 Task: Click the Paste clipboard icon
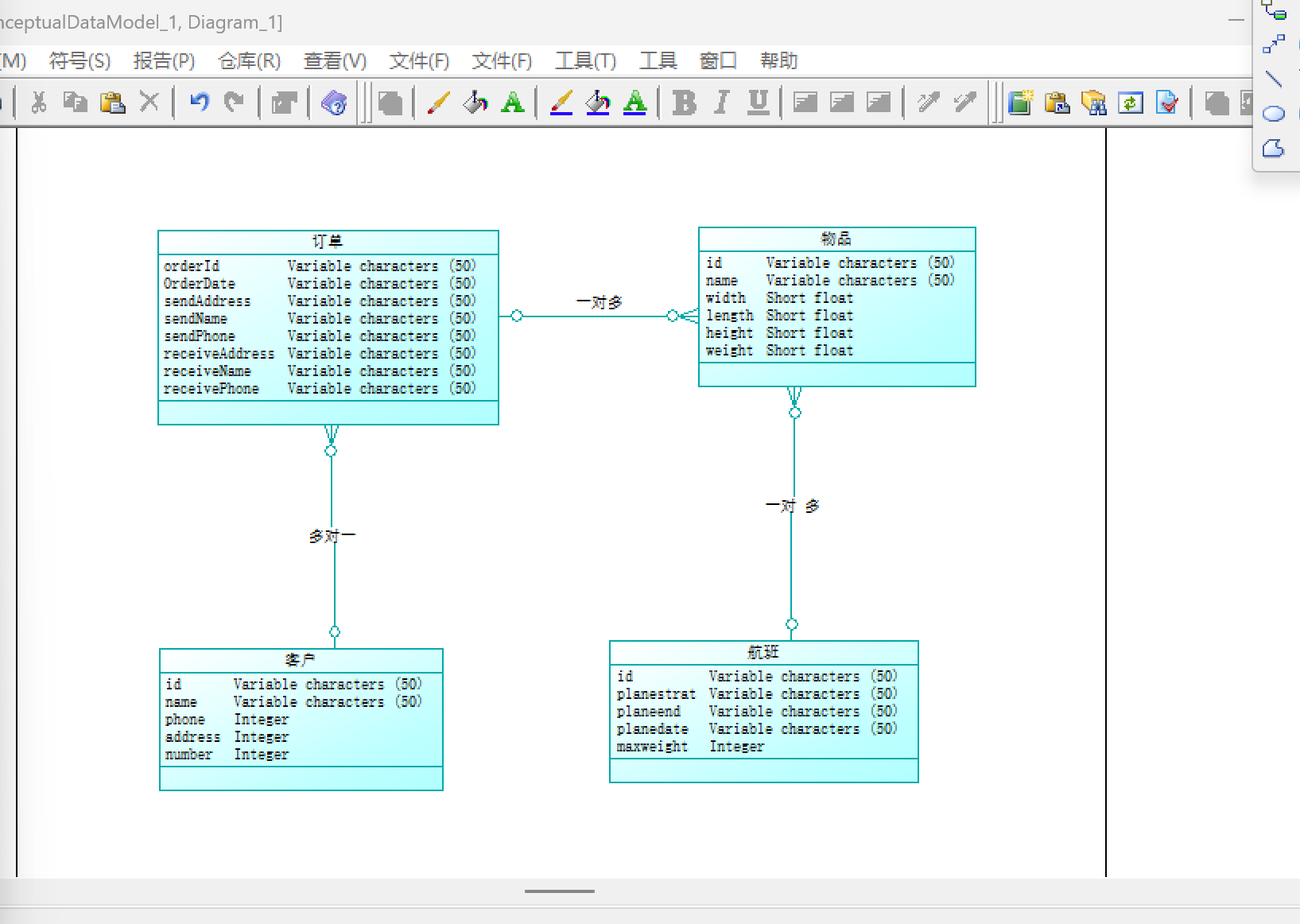point(112,103)
